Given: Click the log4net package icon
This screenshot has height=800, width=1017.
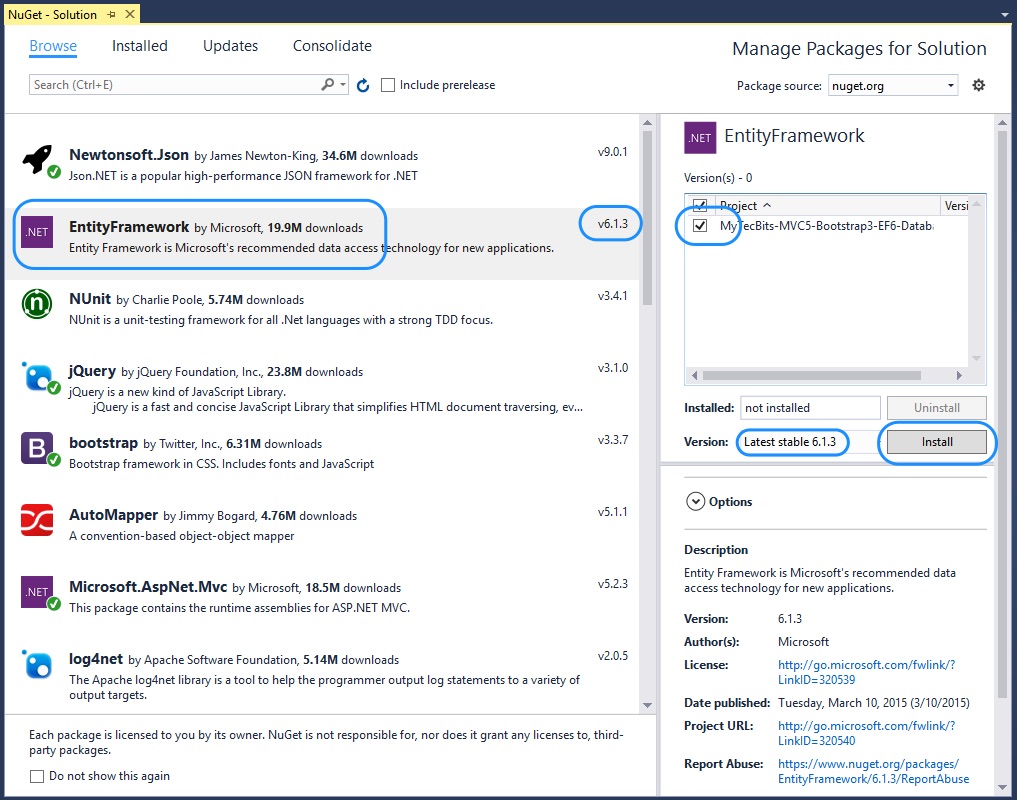Looking at the screenshot, I should coord(37,664).
